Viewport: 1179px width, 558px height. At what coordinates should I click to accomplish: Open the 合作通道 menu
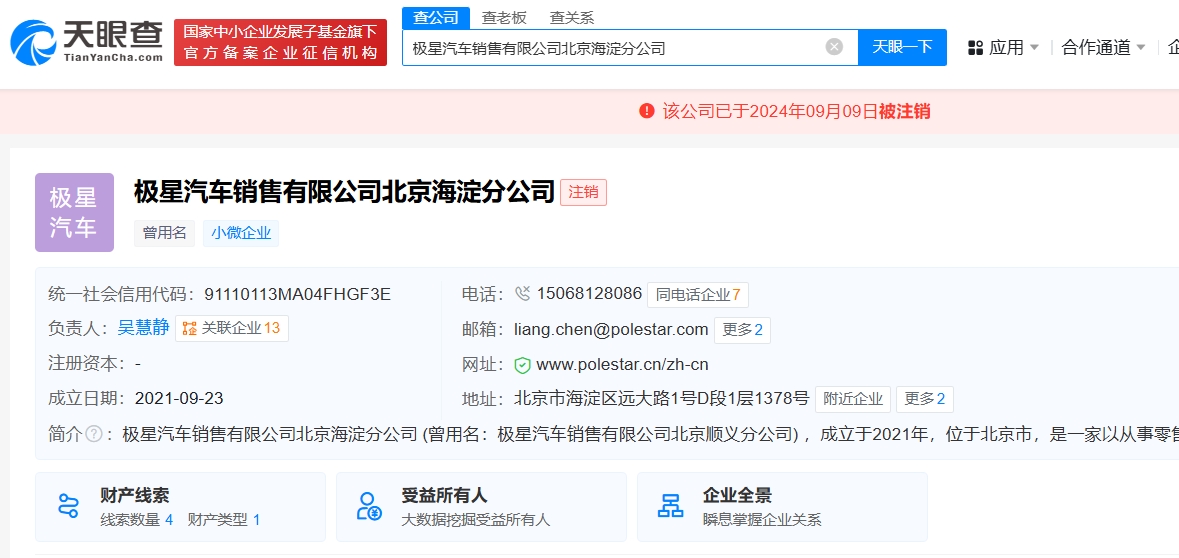click(x=1096, y=48)
